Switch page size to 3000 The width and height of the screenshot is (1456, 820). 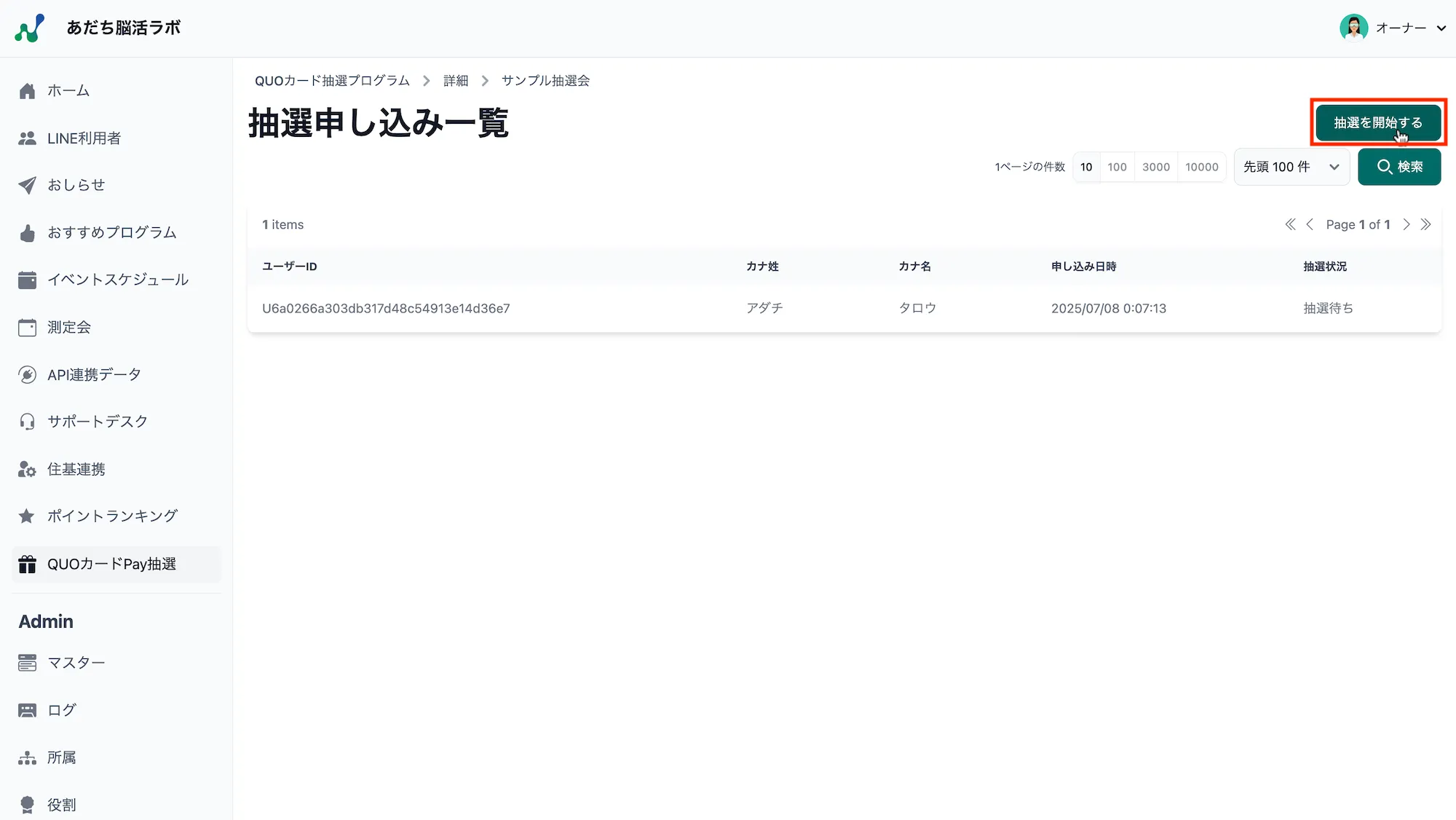pos(1156,167)
